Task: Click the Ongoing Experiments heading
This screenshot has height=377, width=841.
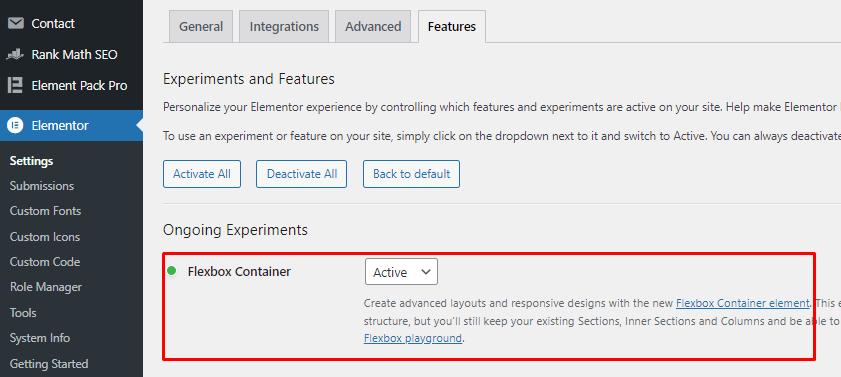Action: 235,230
